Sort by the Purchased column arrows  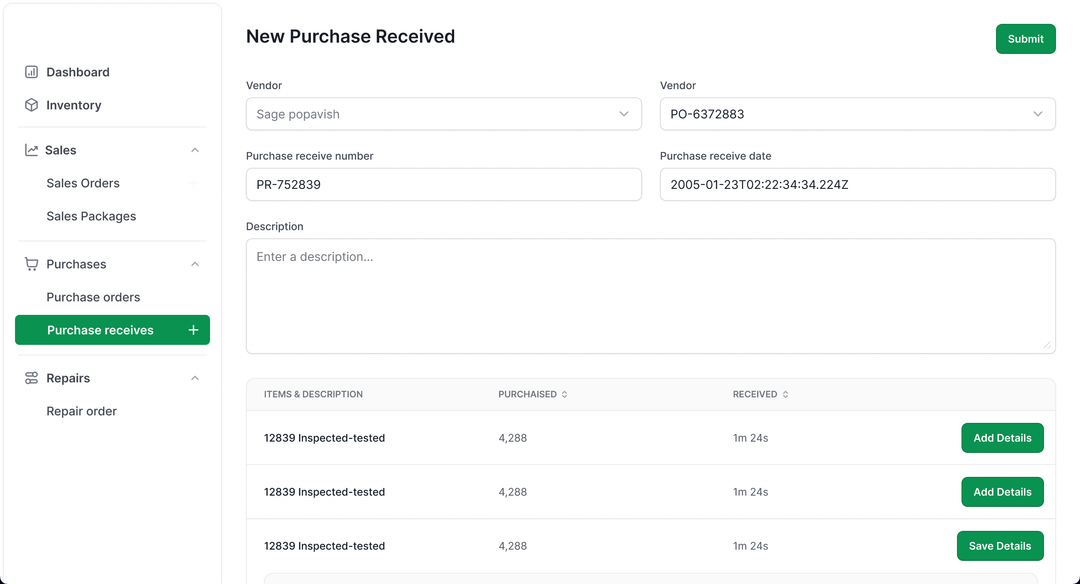pyautogui.click(x=564, y=394)
